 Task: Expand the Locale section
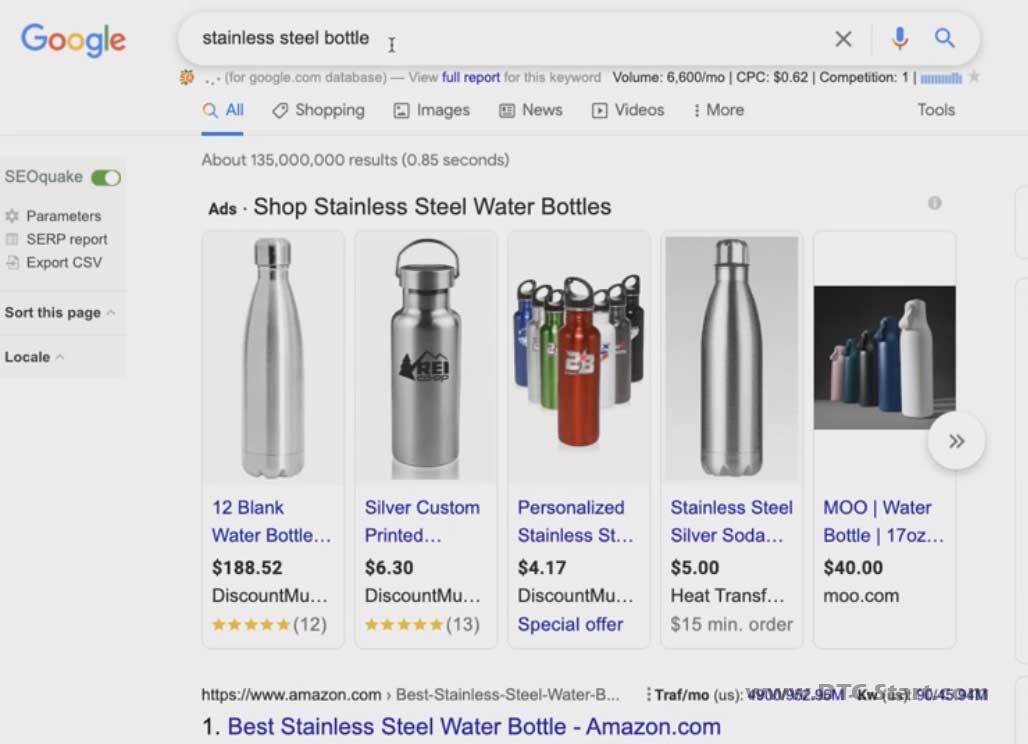pyautogui.click(x=34, y=357)
